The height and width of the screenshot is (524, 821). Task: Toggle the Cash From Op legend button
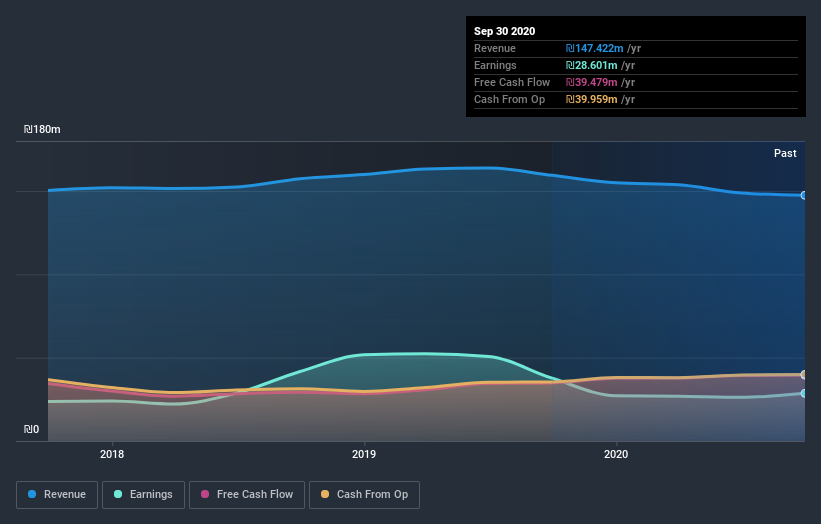(364, 495)
